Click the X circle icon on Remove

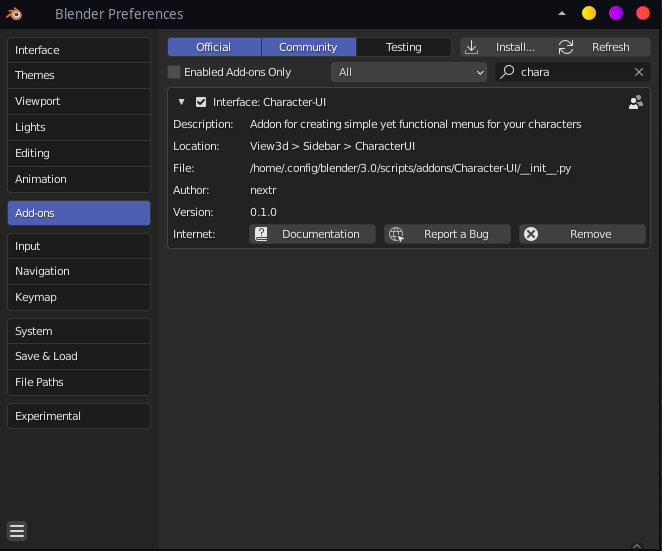531,234
